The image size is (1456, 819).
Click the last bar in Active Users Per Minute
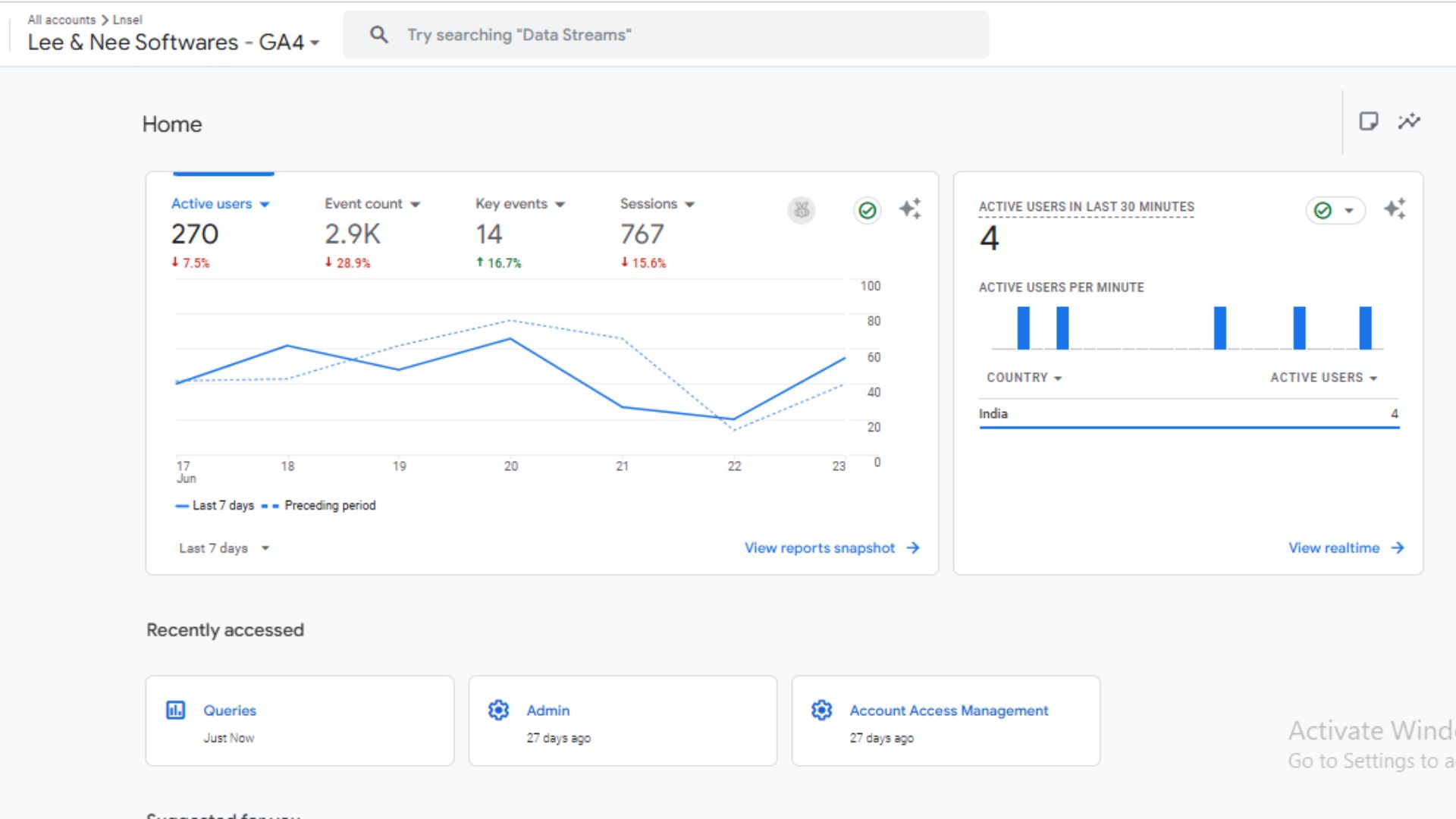click(x=1366, y=328)
